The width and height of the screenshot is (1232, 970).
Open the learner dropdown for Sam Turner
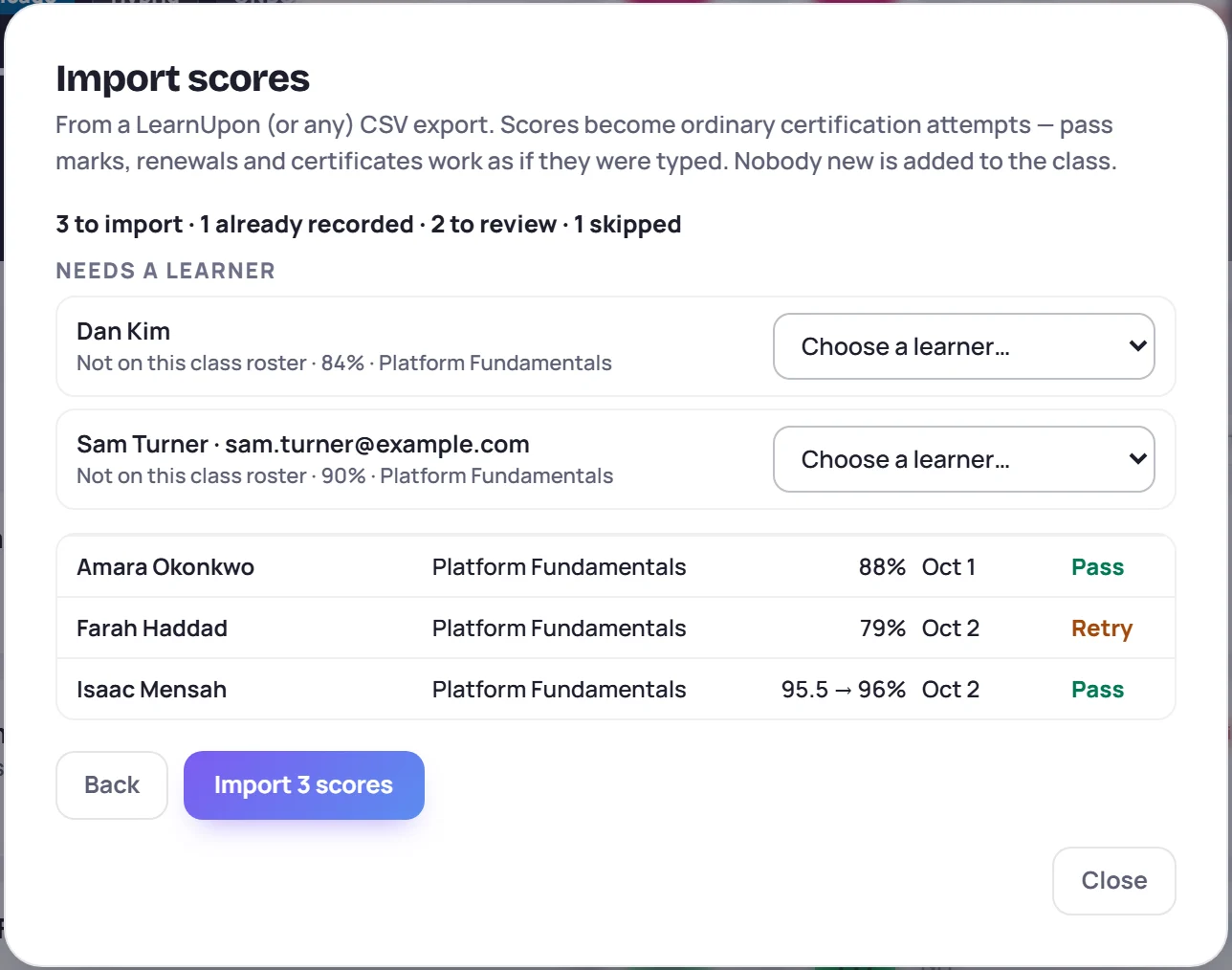[x=963, y=459]
